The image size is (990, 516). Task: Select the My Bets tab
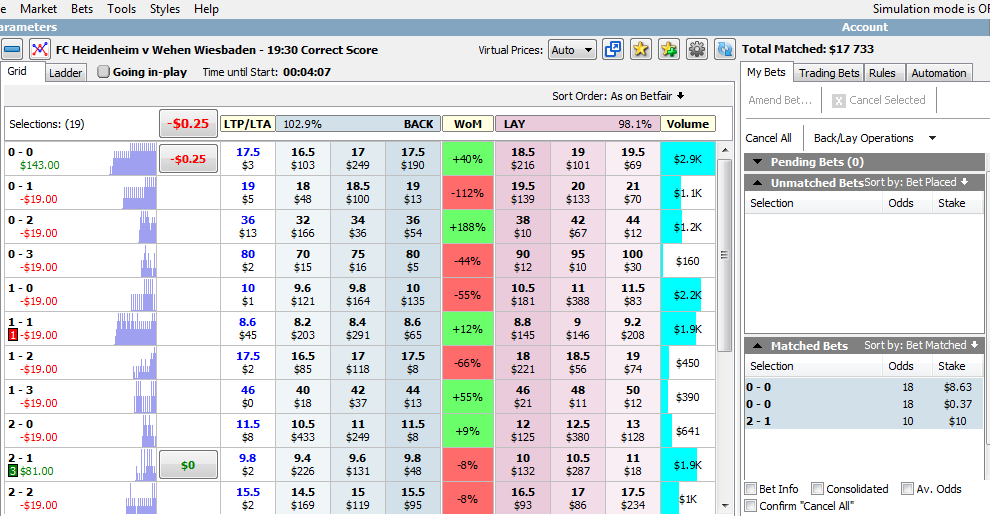click(766, 72)
